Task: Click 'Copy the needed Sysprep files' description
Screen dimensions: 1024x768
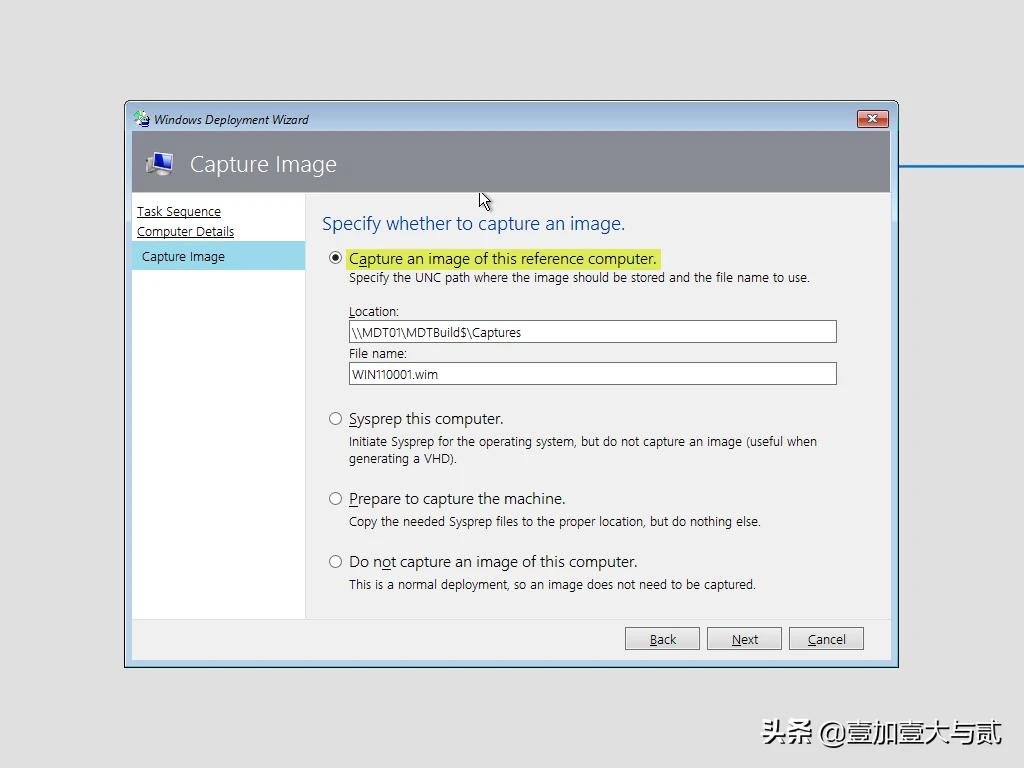Action: pos(554,522)
